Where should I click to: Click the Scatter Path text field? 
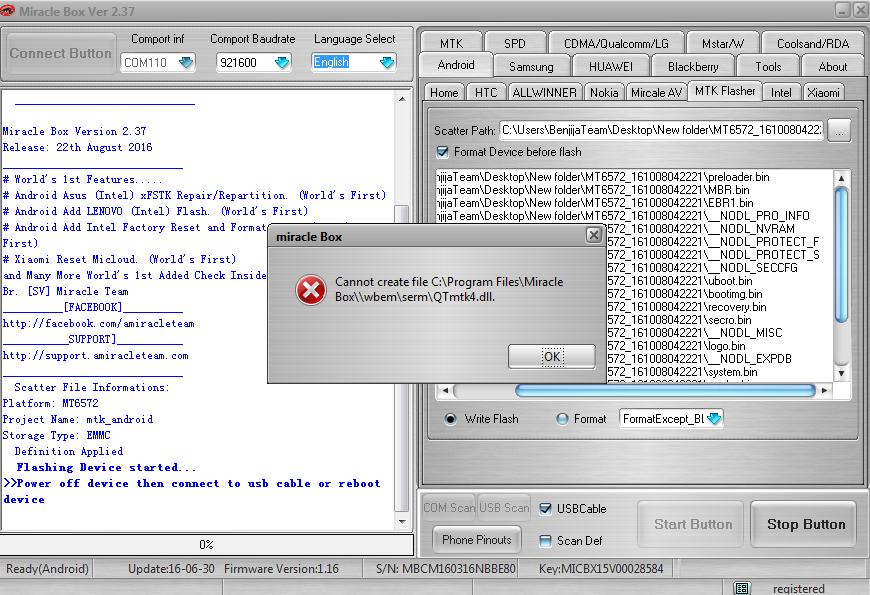pos(662,130)
